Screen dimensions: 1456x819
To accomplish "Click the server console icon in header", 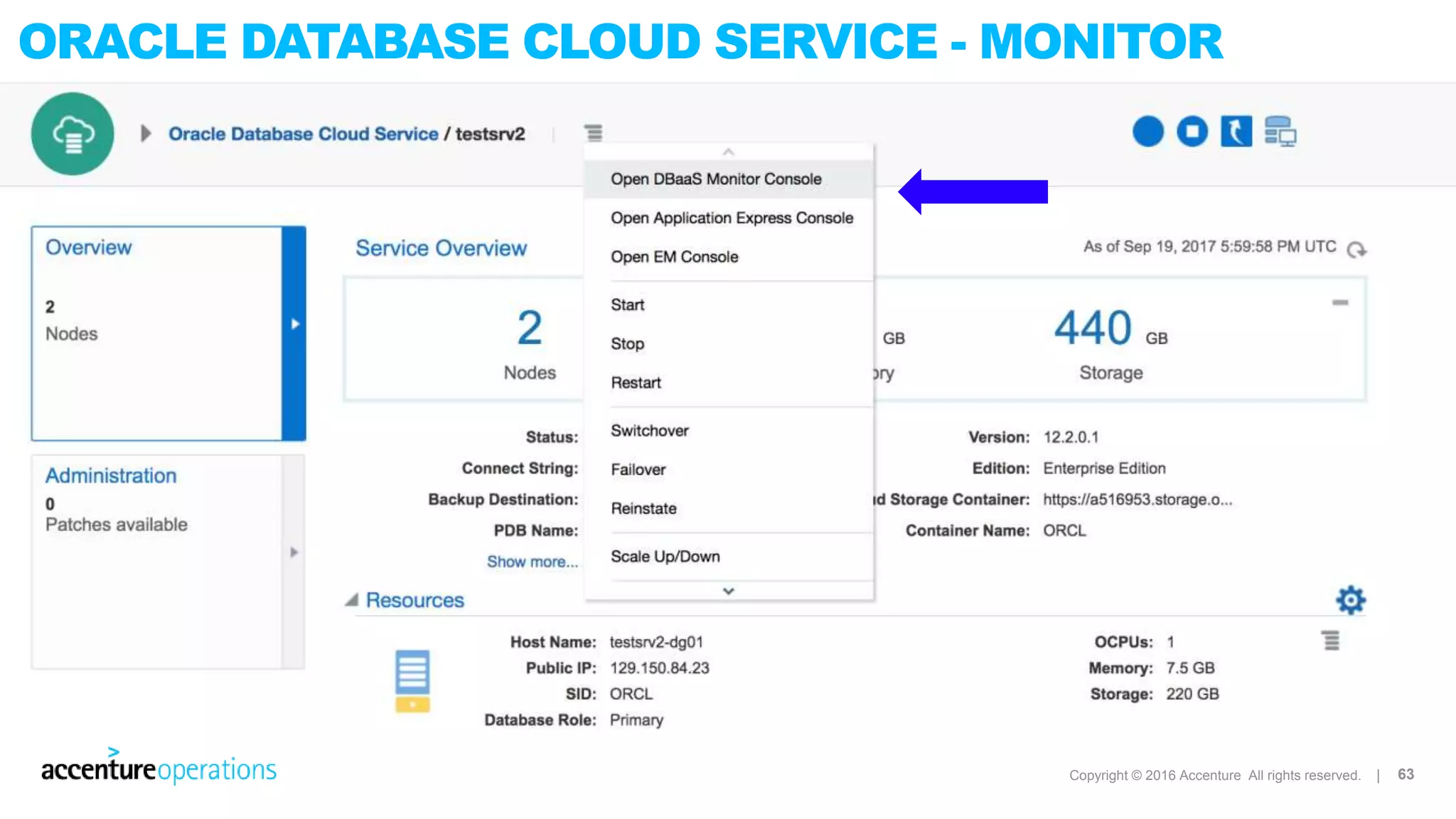I will coord(1280,132).
